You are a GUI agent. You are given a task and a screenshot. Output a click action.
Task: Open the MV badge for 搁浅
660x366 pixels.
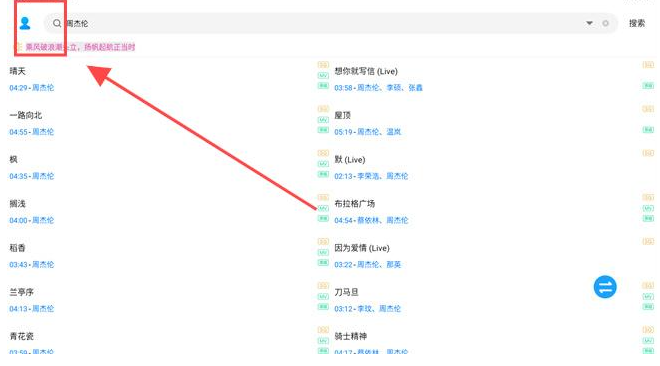[323, 208]
